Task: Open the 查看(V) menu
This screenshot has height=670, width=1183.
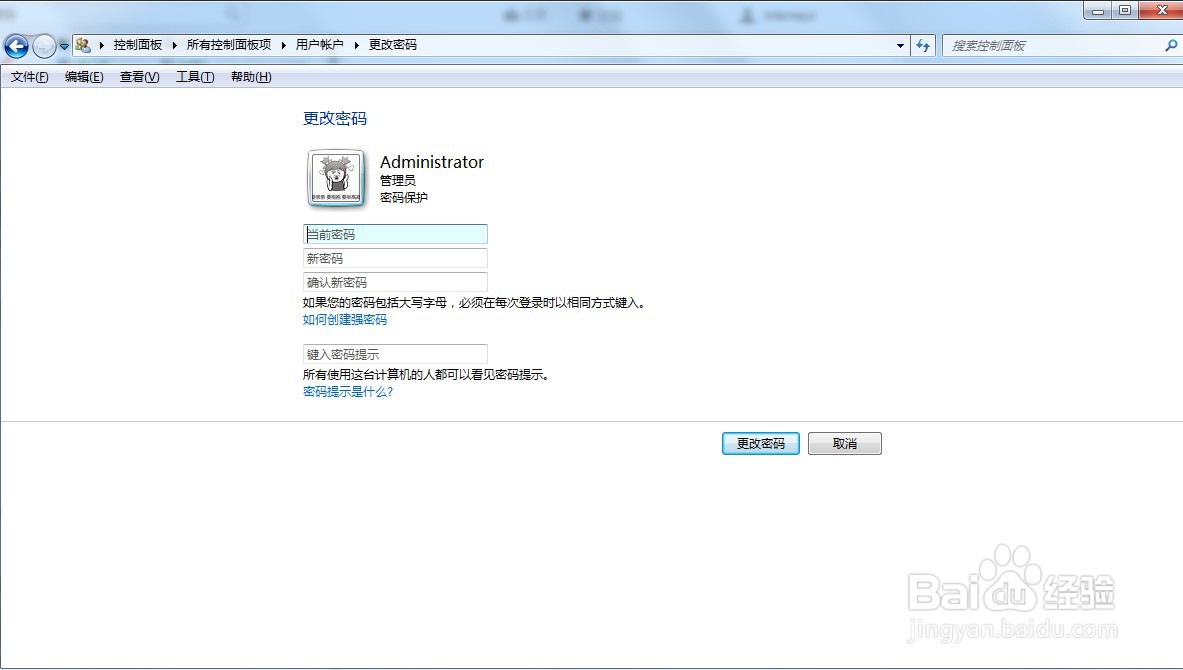Action: pos(140,77)
